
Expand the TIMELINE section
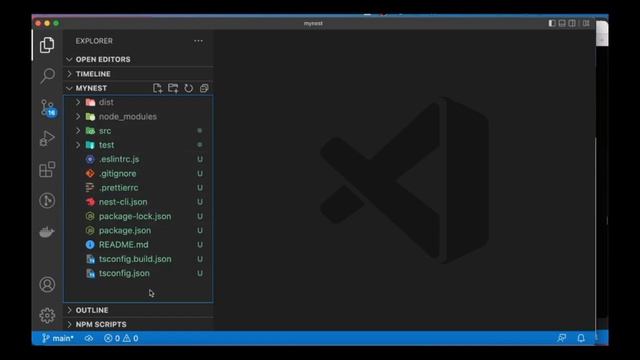click(x=138, y=74)
